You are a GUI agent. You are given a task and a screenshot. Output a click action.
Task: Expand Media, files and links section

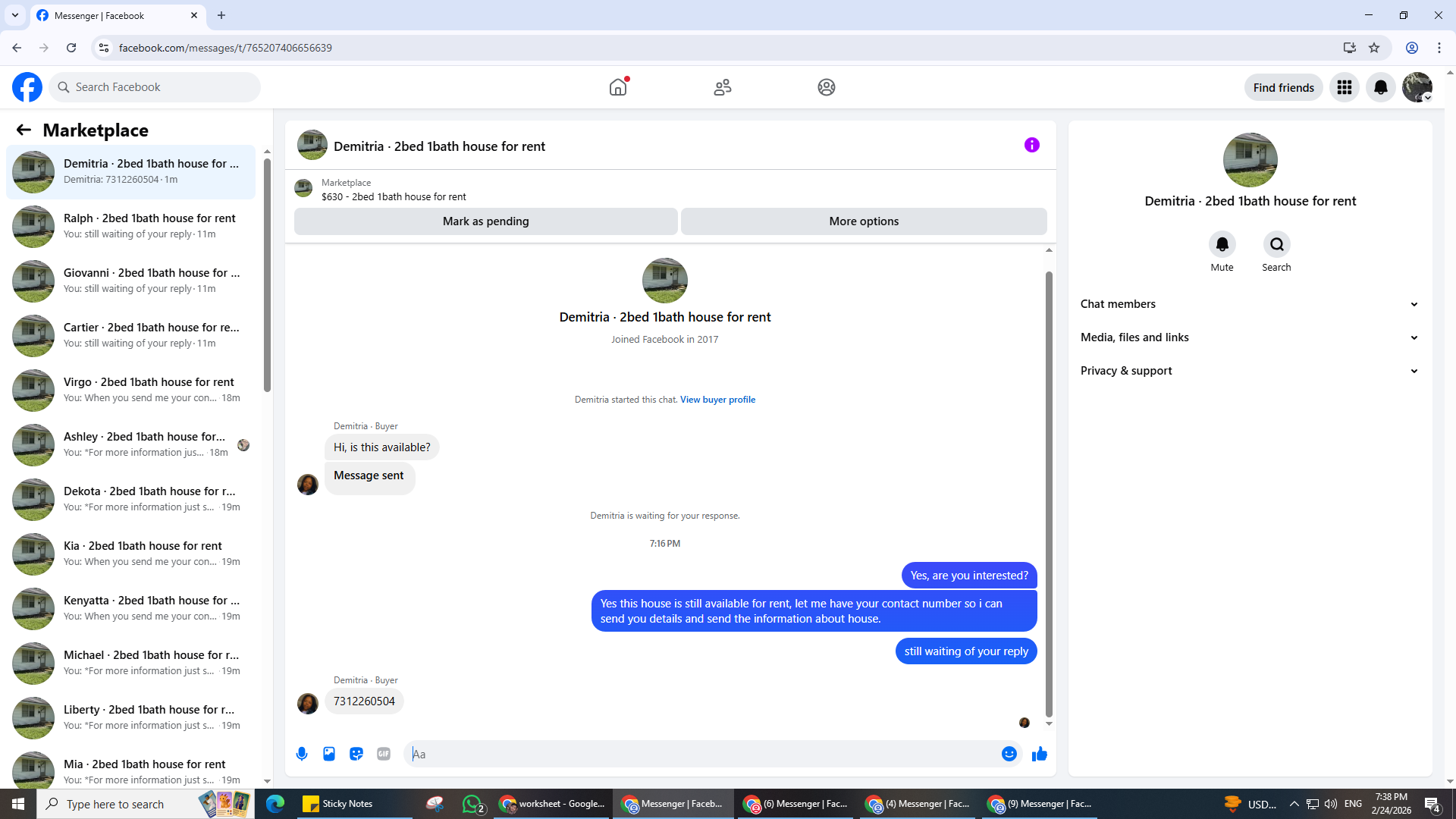pos(1250,337)
